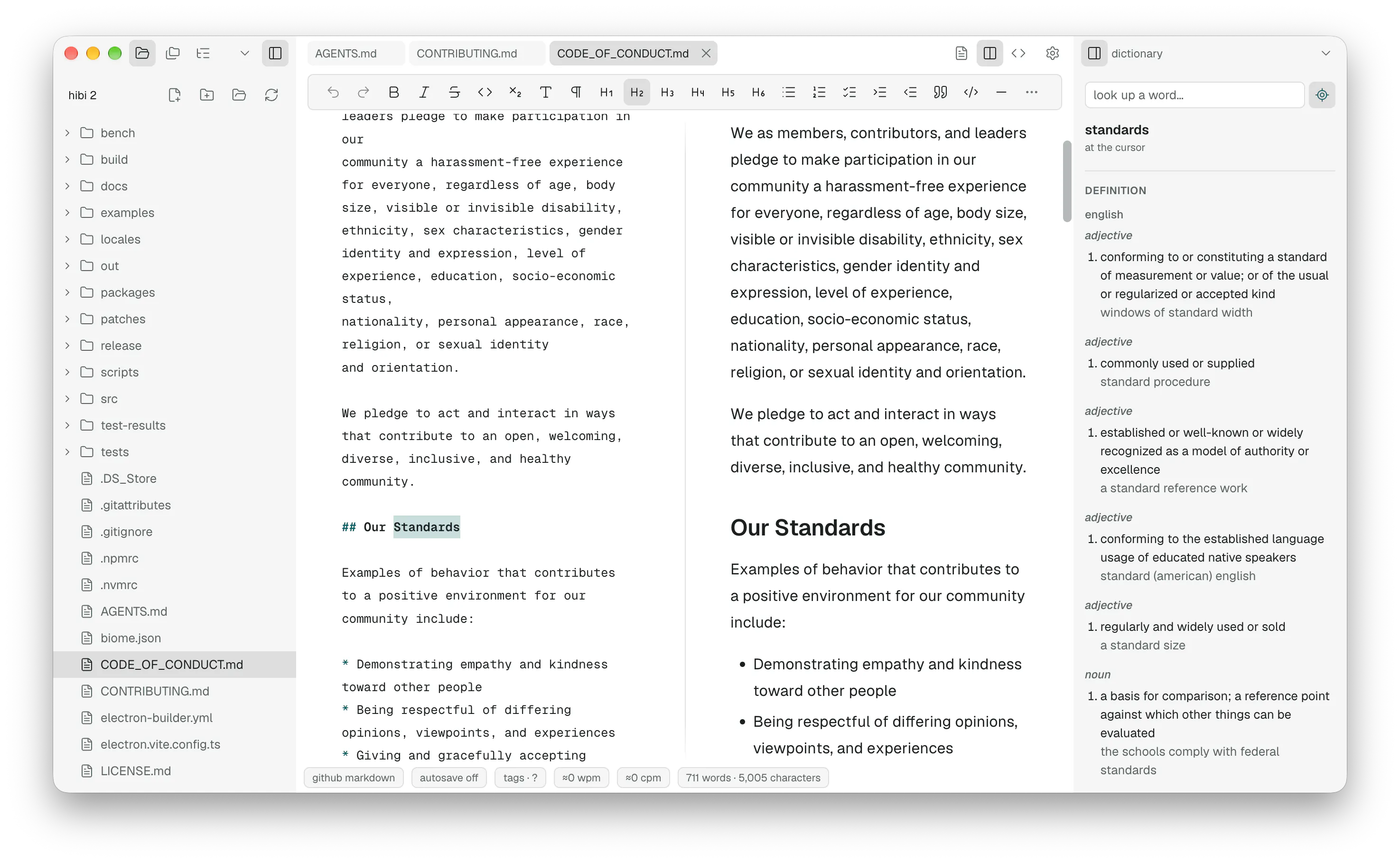Expand the src folder

coord(67,398)
